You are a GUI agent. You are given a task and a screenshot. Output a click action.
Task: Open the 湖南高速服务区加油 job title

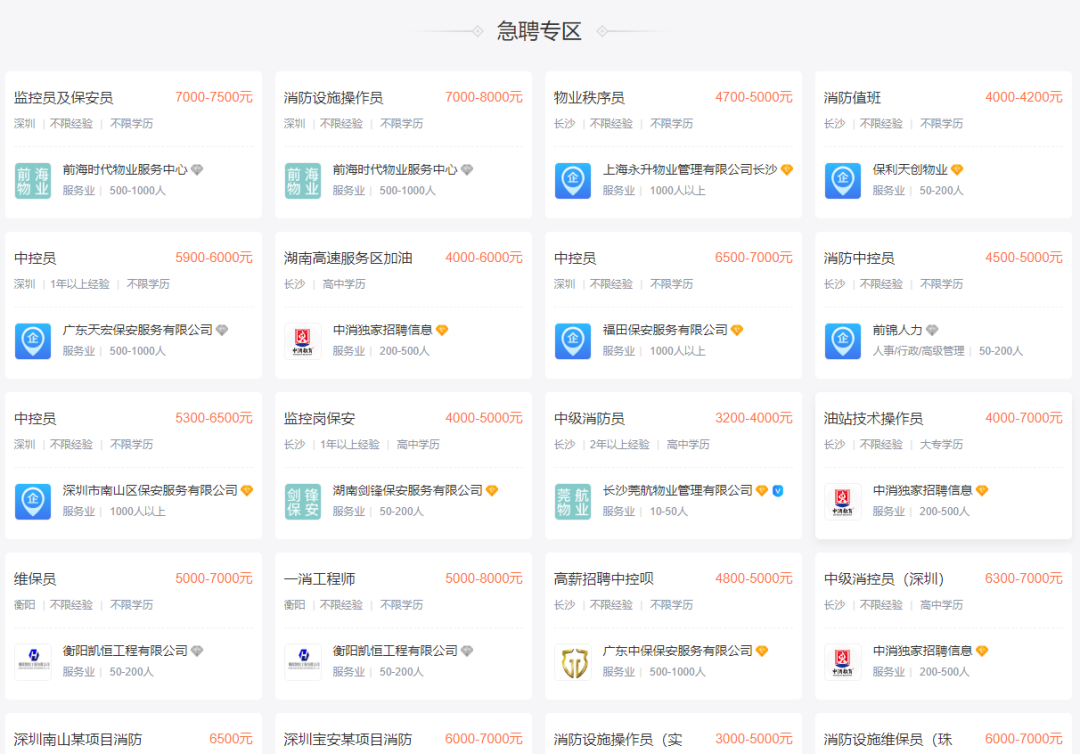pos(348,258)
